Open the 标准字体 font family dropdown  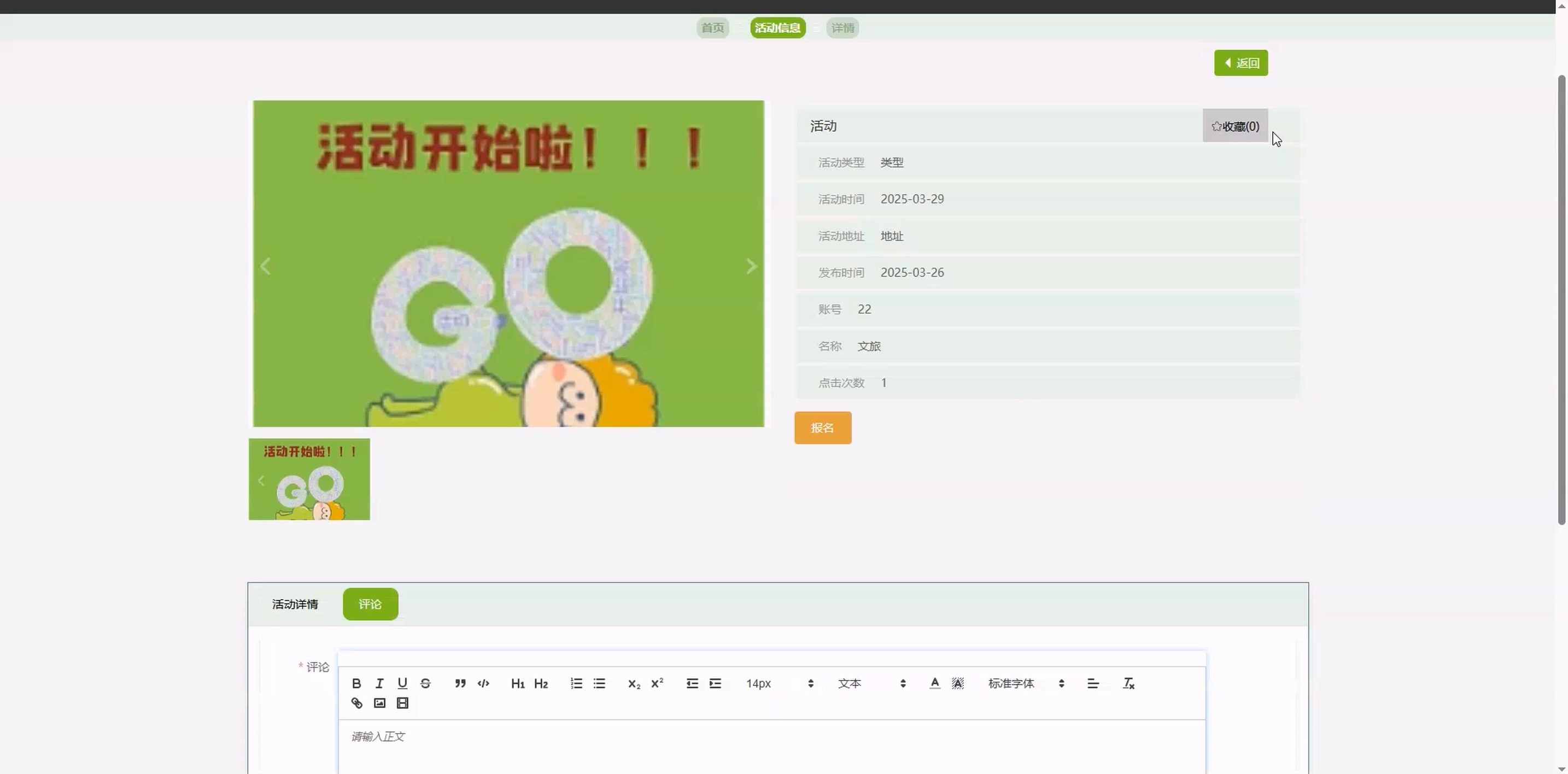[1026, 683]
